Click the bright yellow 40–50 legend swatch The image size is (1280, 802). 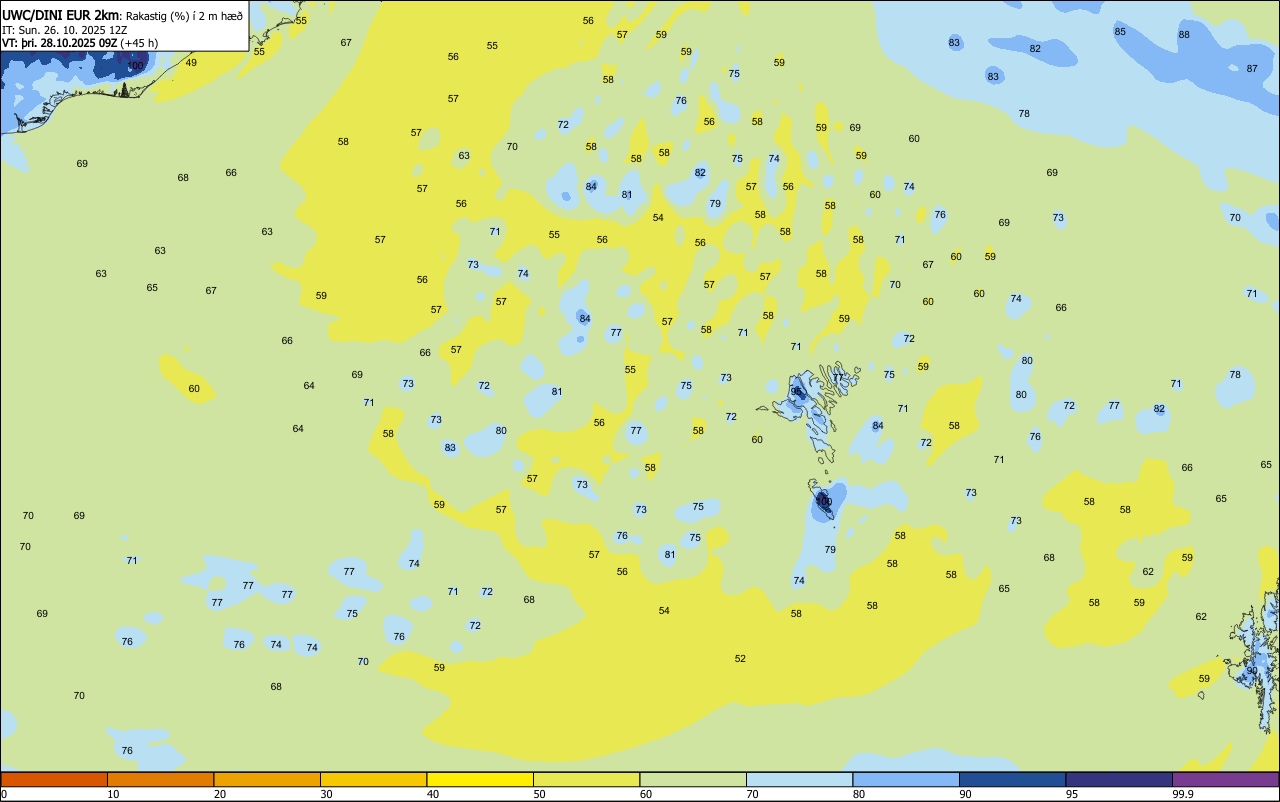point(480,779)
